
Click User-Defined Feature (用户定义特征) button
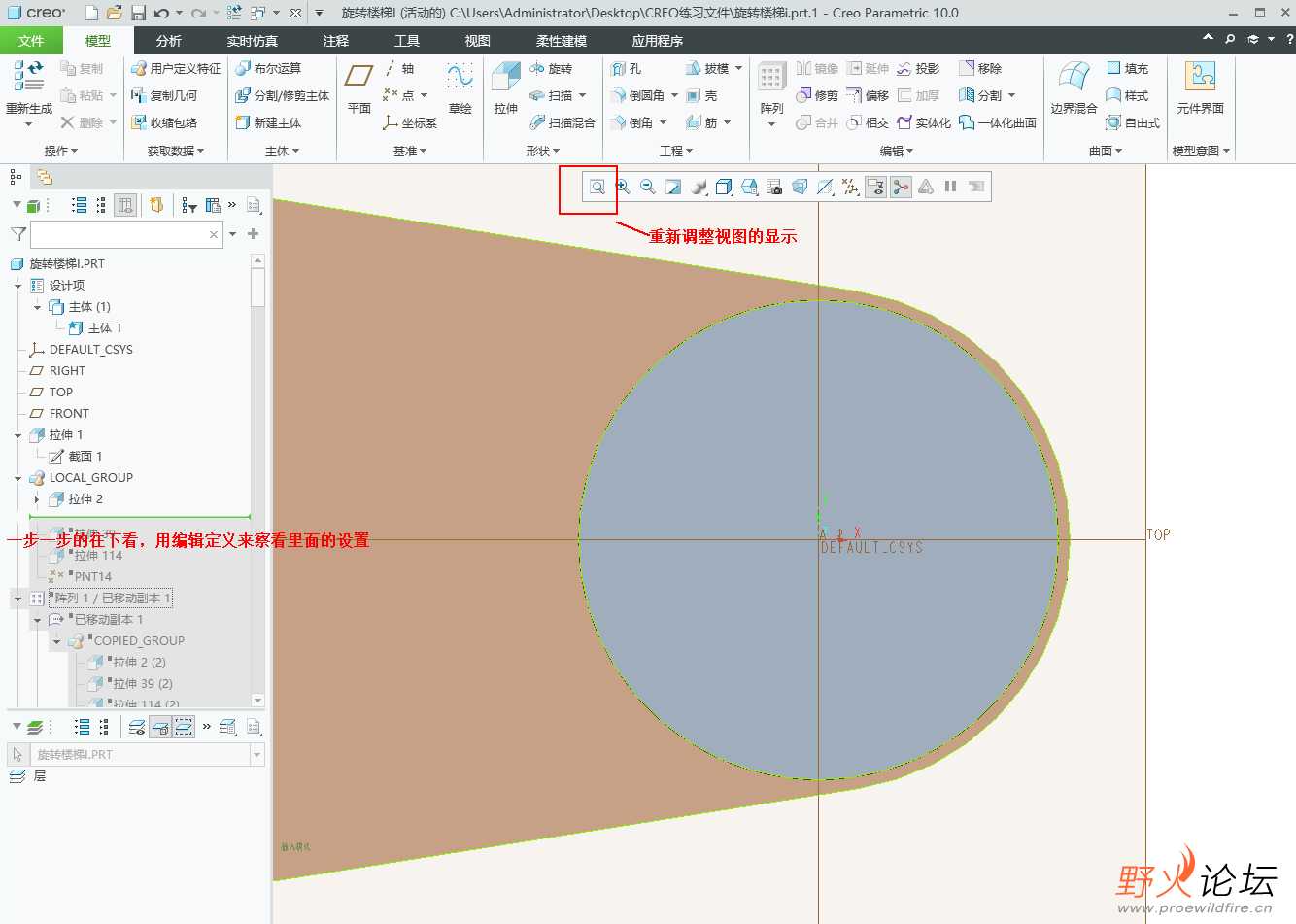(177, 69)
